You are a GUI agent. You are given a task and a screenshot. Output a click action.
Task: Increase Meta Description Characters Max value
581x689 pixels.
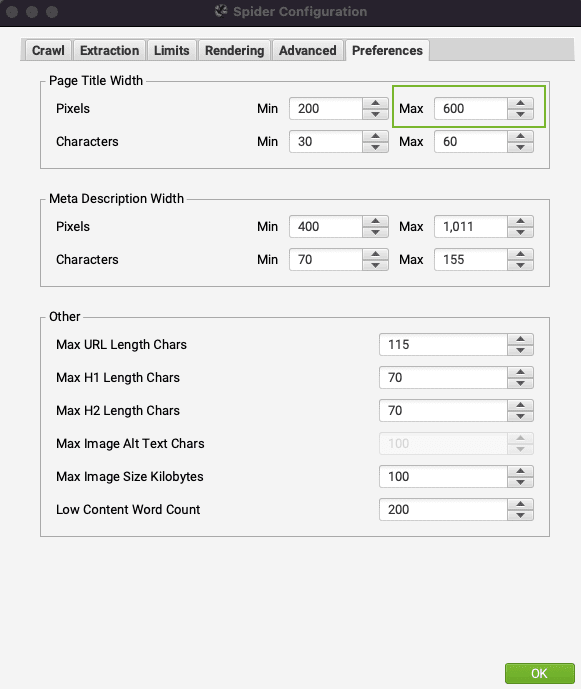click(520, 254)
